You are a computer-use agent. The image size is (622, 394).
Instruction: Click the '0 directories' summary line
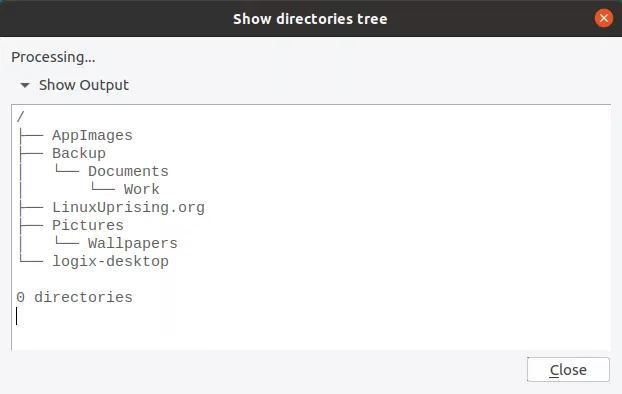pyautogui.click(x=74, y=297)
